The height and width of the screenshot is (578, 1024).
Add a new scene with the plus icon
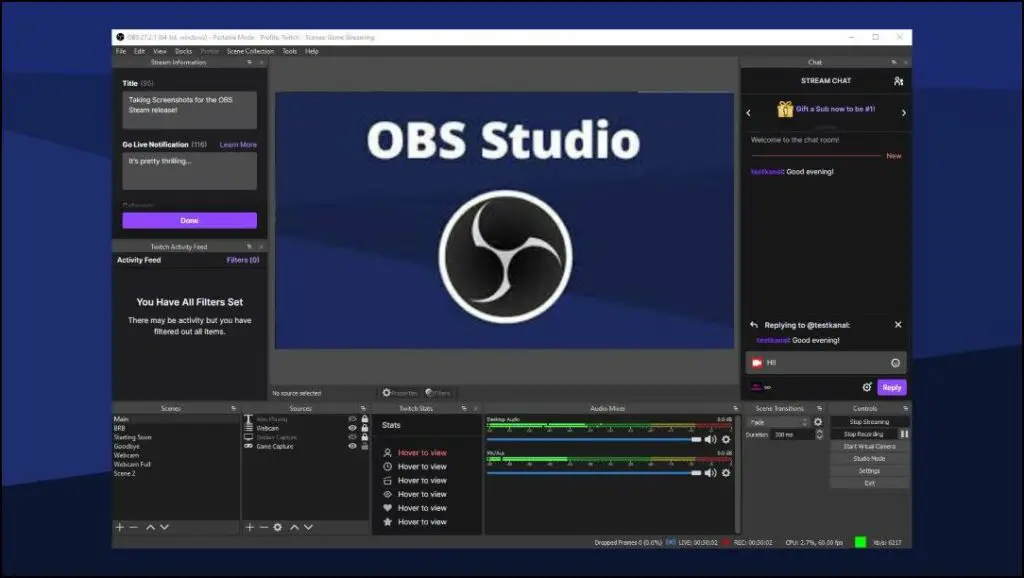(120, 527)
